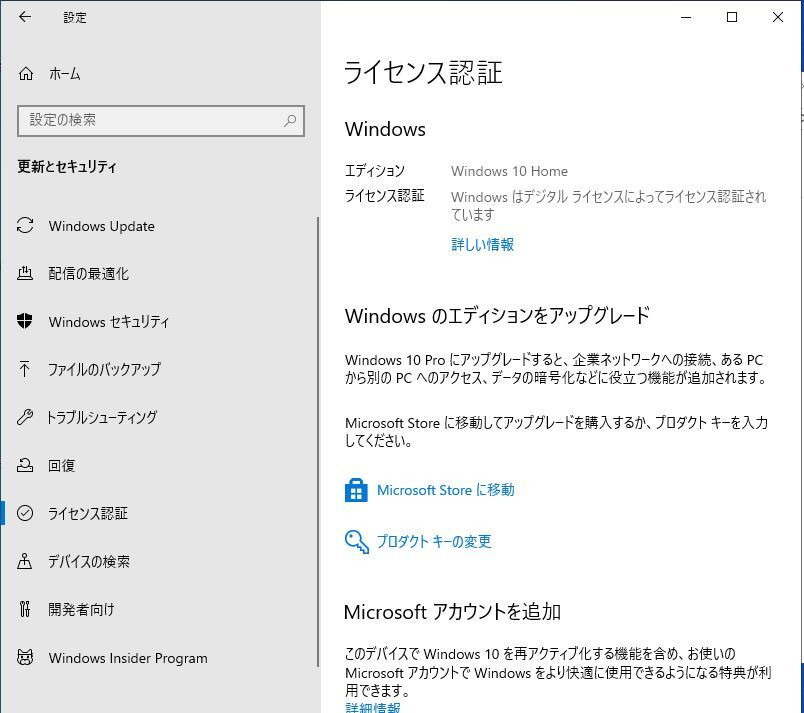The width and height of the screenshot is (804, 713).
Task: Go back with the arrow icon
Action: coord(25,17)
